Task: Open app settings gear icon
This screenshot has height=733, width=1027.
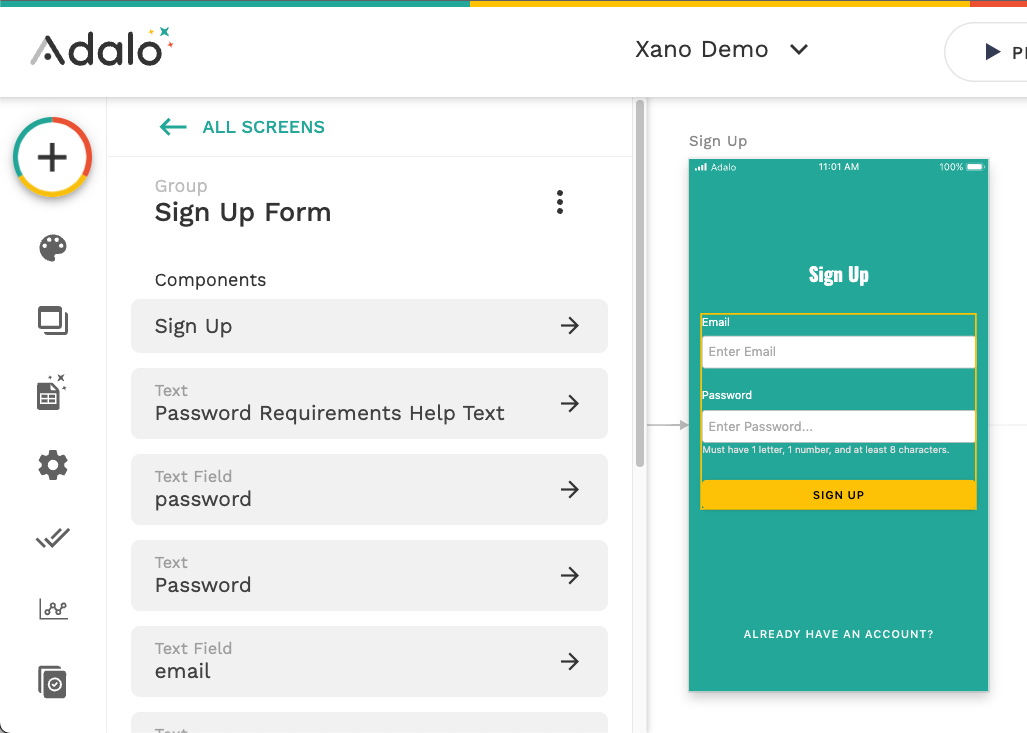Action: coord(52,465)
